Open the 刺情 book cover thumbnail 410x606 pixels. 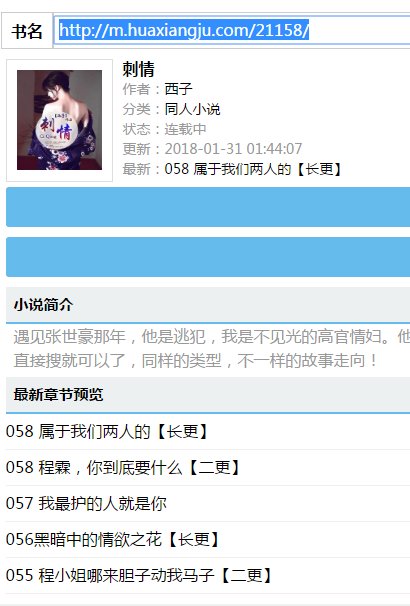(x=60, y=120)
